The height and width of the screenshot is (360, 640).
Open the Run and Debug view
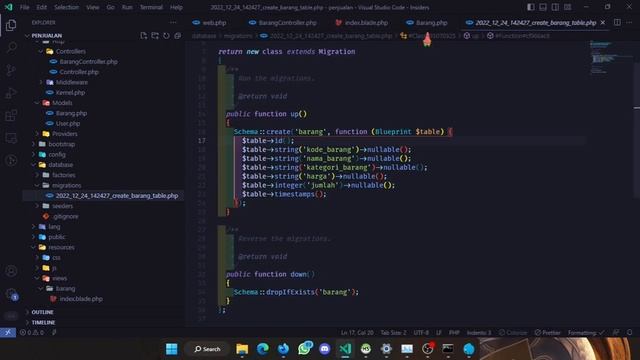pos(11,93)
